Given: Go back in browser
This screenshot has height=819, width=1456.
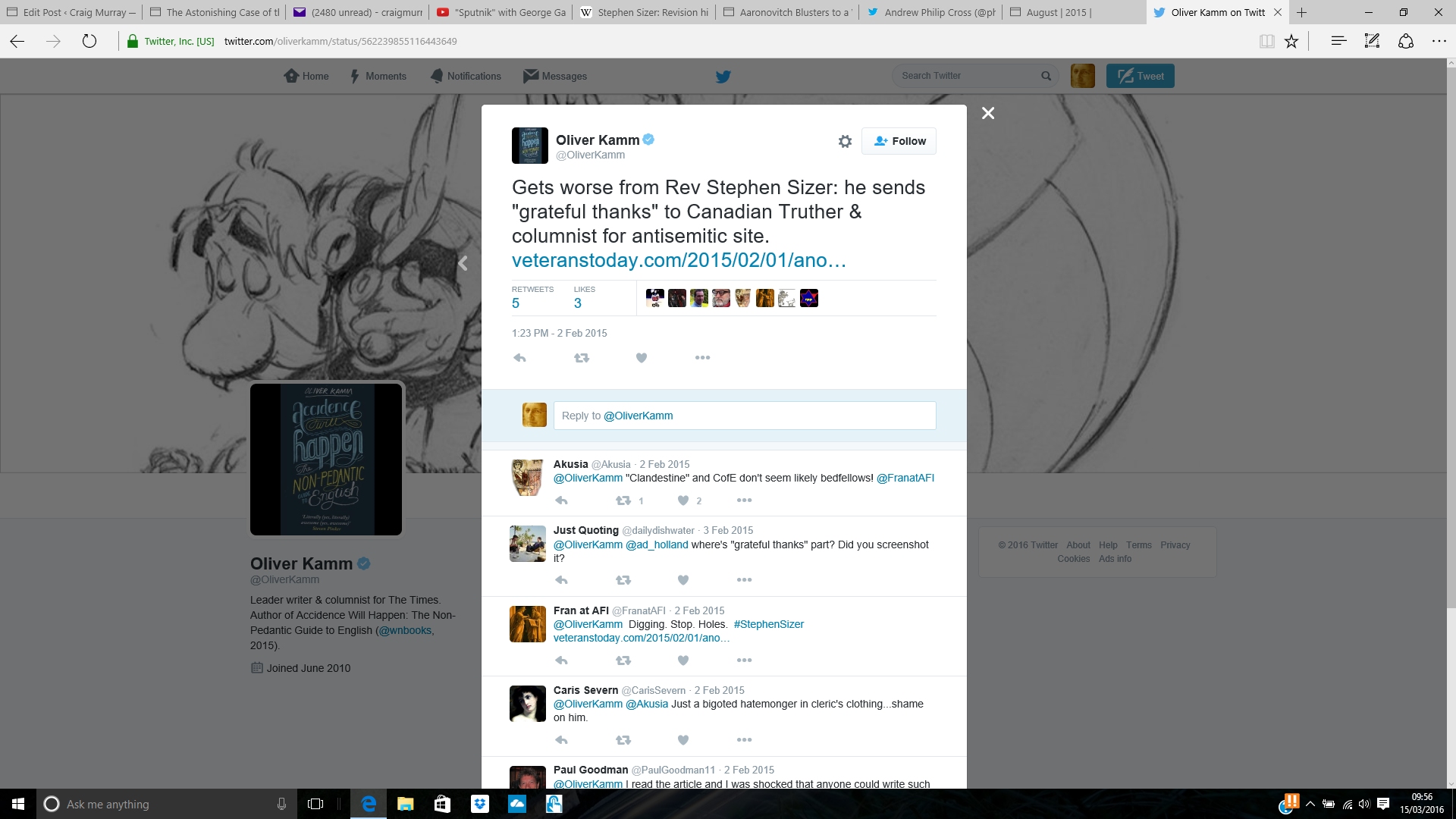Looking at the screenshot, I should pos(17,41).
